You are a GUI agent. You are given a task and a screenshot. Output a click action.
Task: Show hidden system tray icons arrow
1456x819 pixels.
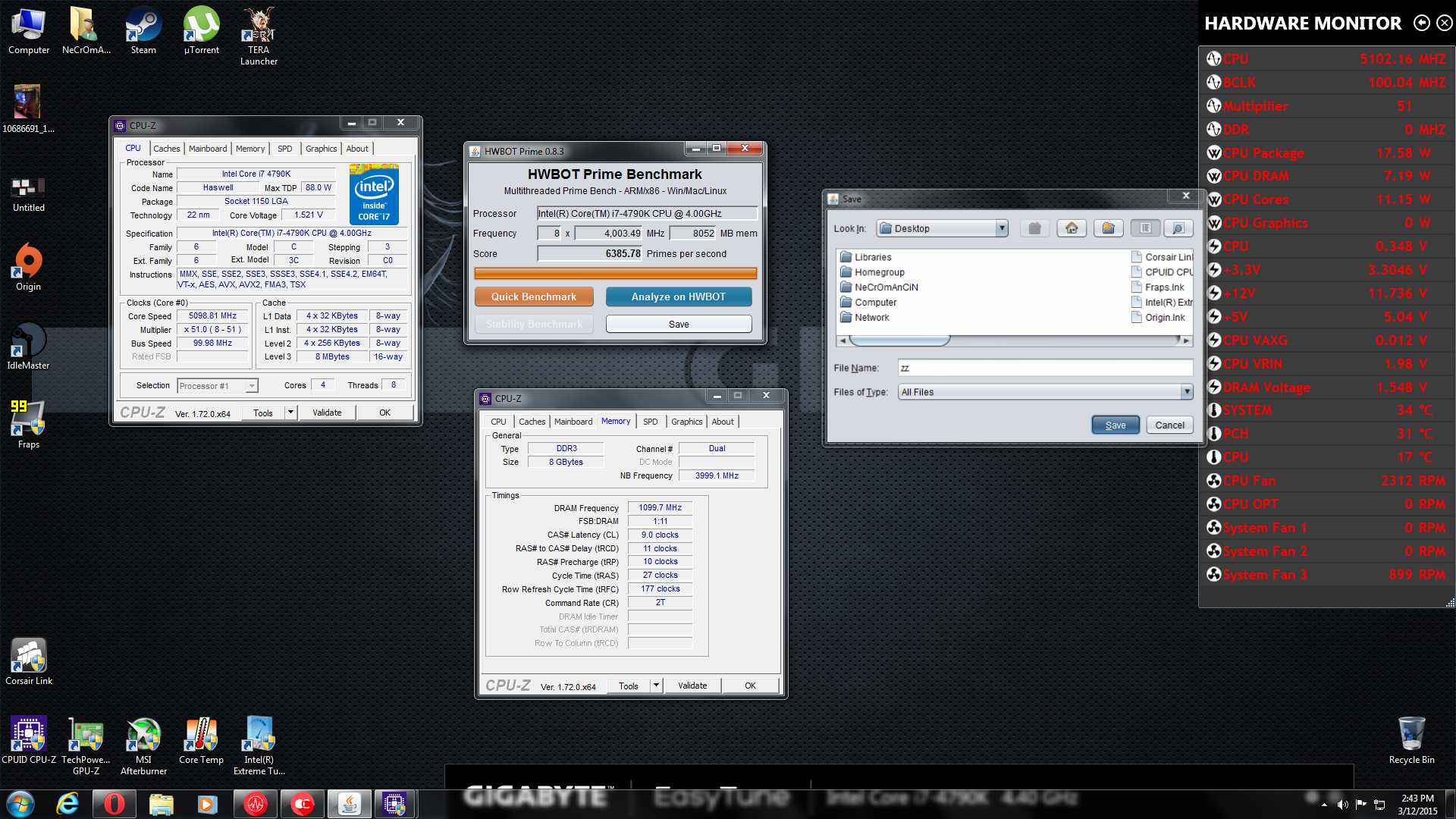point(1324,805)
